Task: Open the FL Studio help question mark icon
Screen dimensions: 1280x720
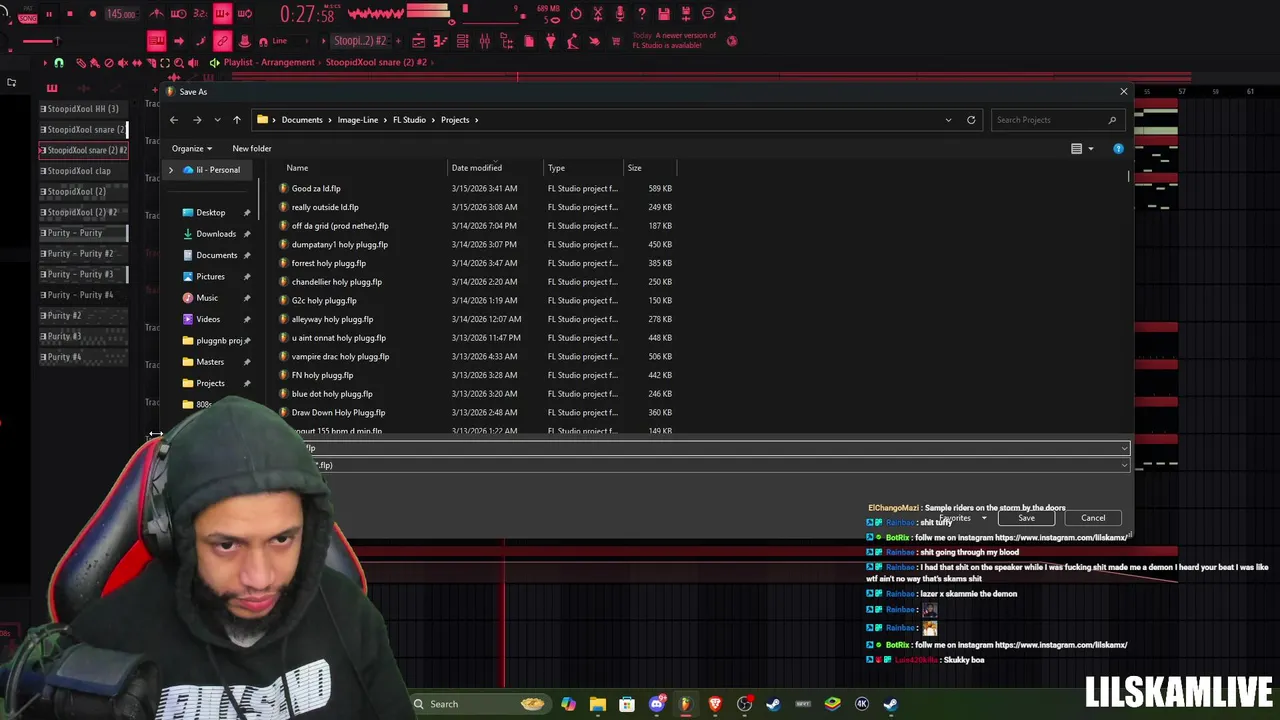Action: click(x=642, y=14)
